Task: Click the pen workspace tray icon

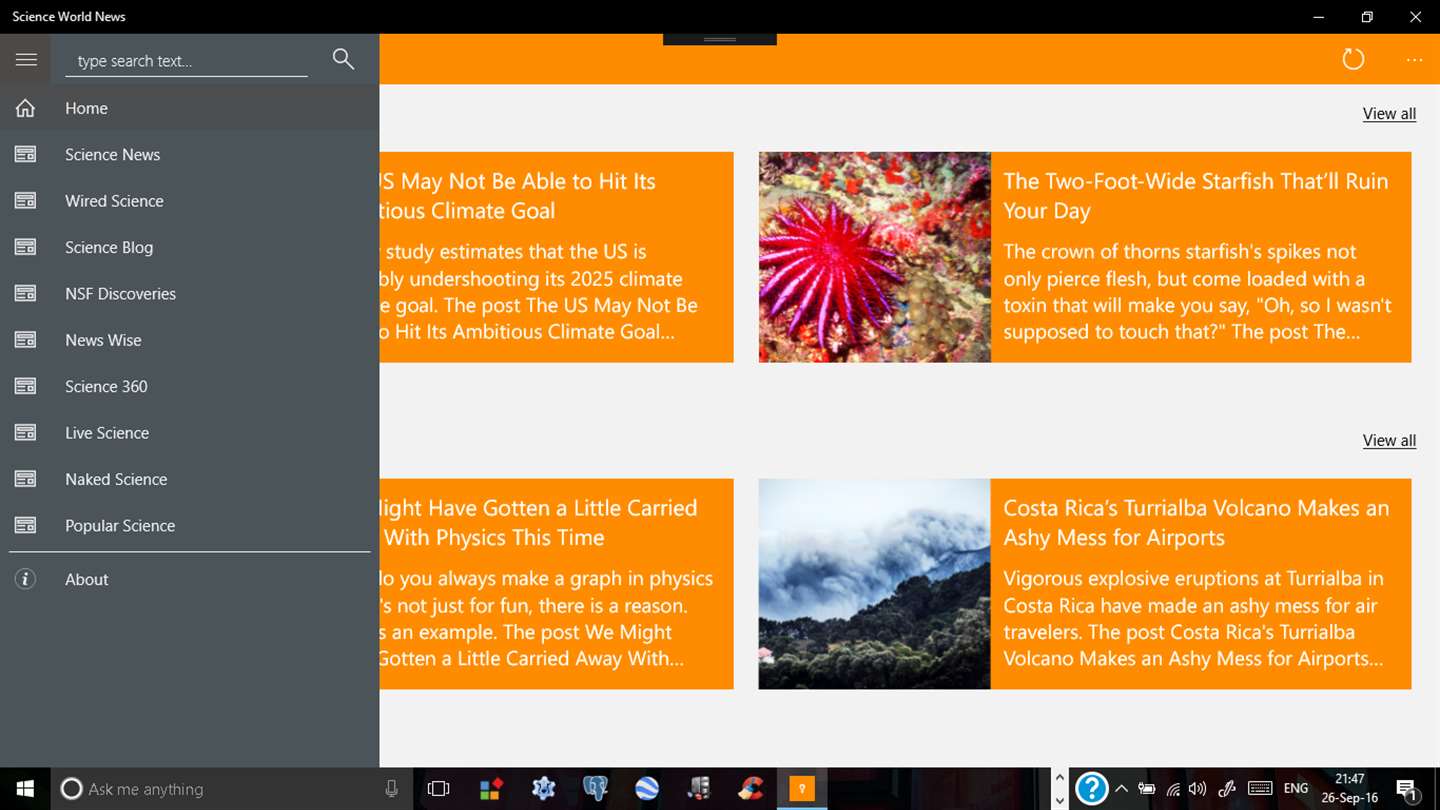Action: click(1227, 789)
